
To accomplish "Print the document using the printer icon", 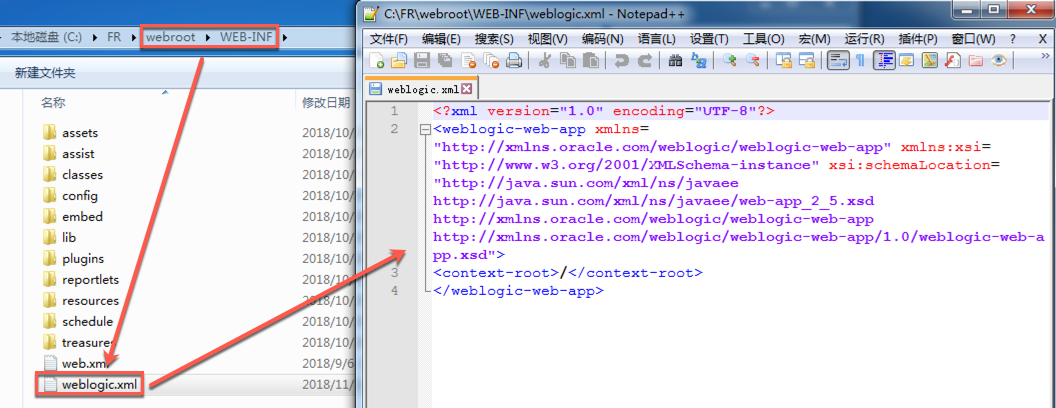I will 514,61.
